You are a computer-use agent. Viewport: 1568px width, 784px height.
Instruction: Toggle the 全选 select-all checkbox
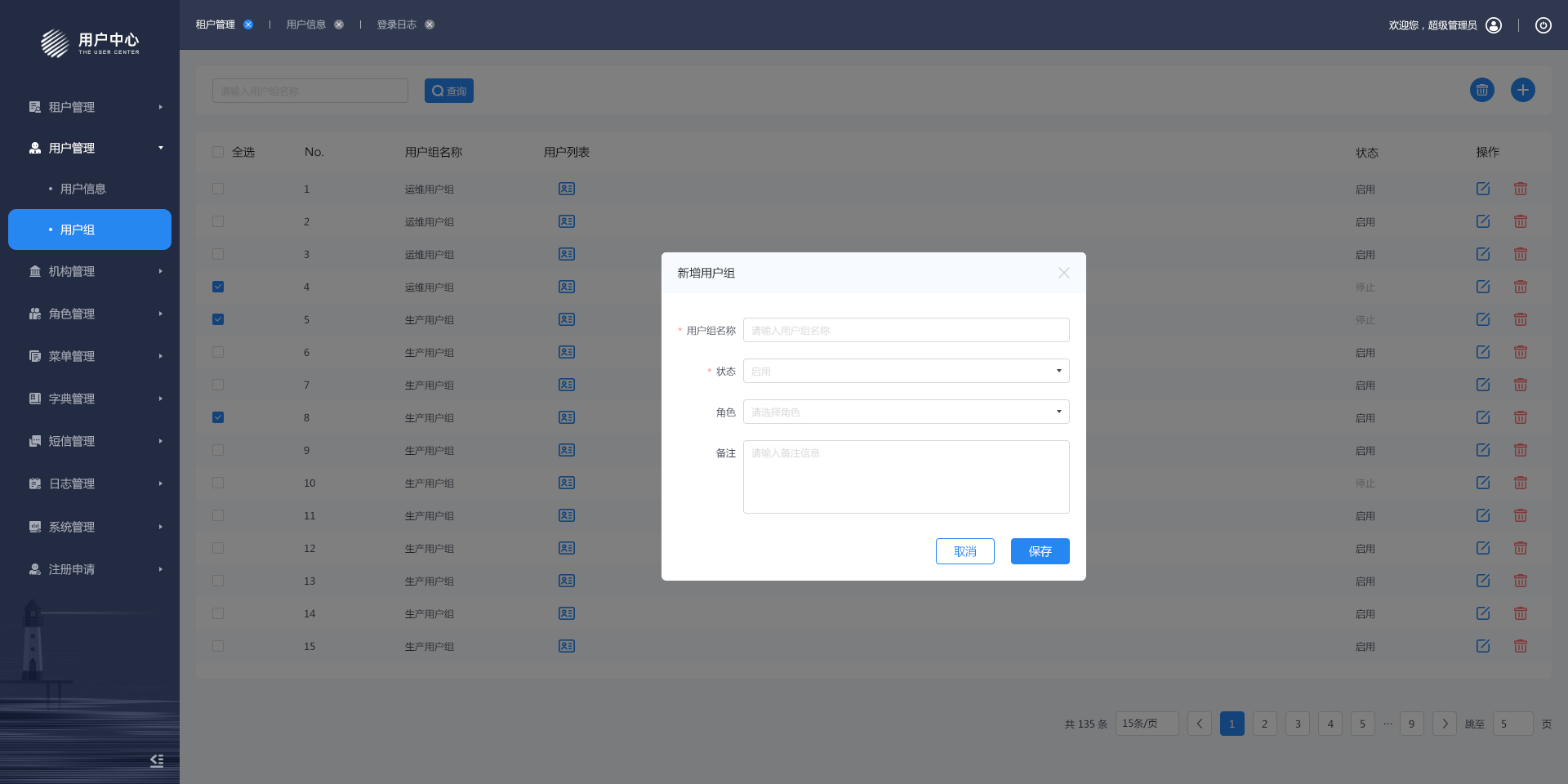pos(218,152)
